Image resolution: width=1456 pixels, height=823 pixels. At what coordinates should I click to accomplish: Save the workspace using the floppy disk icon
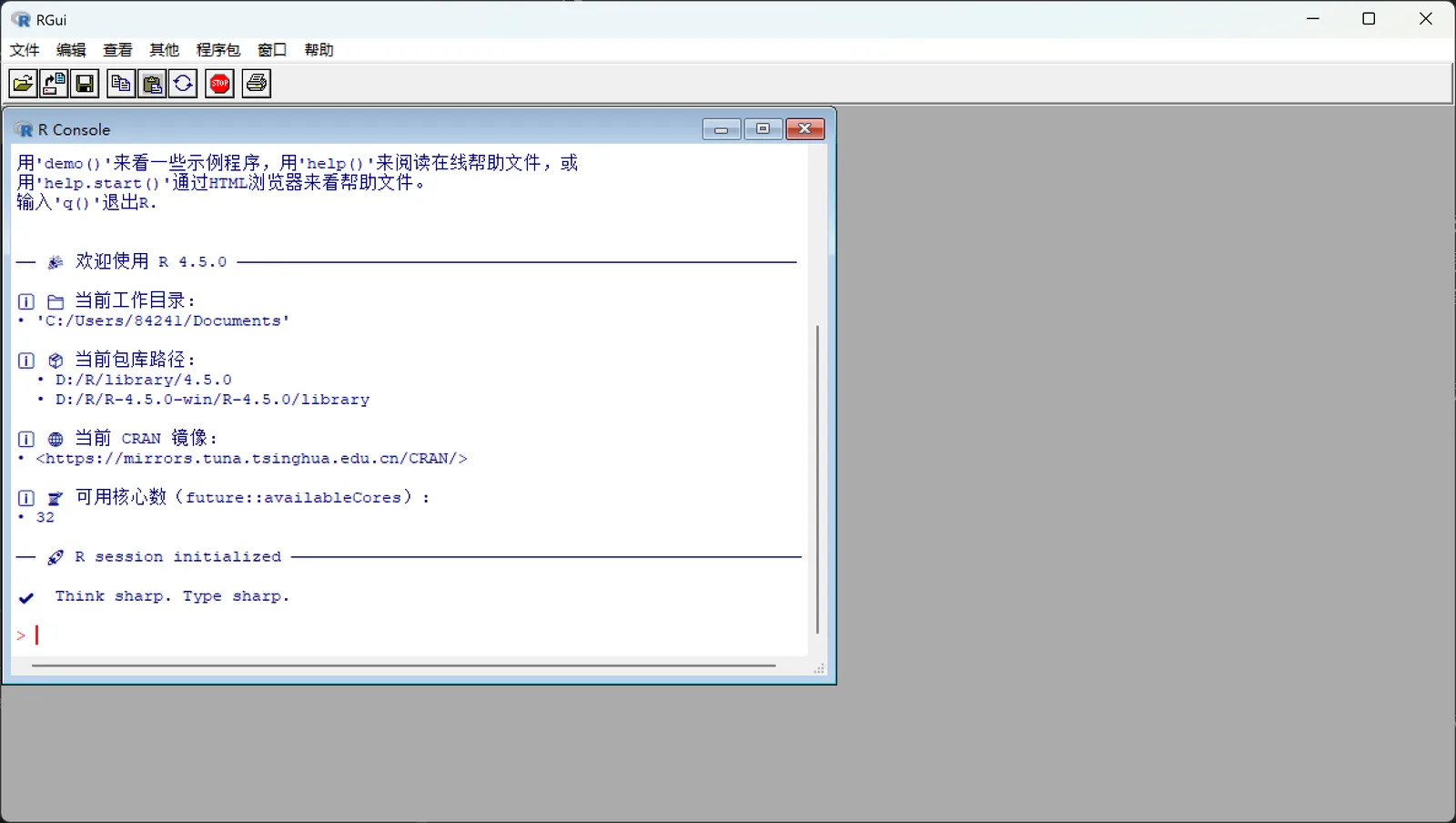click(x=85, y=84)
